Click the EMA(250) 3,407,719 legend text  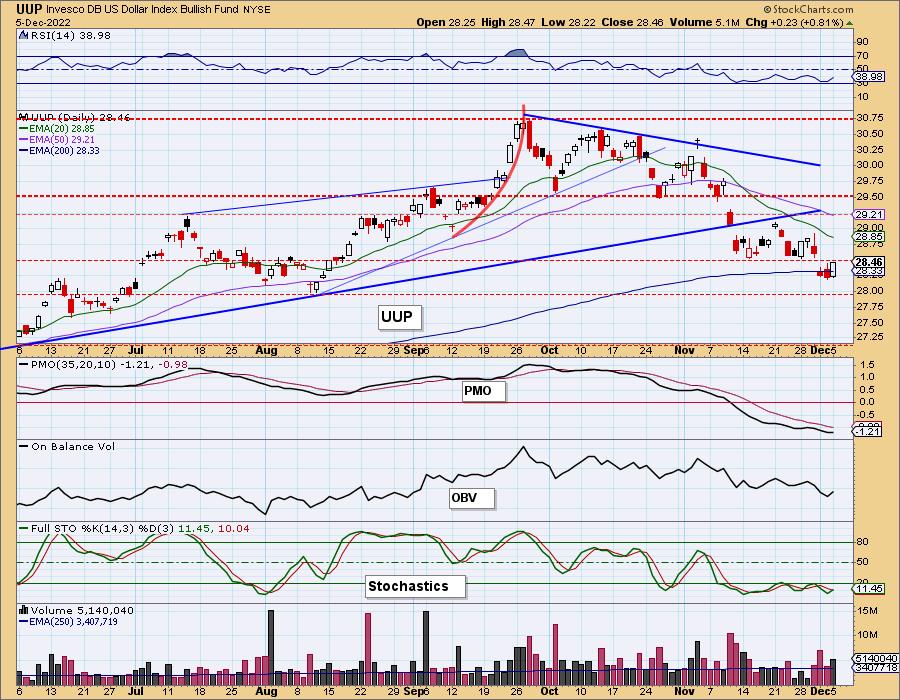[x=73, y=621]
